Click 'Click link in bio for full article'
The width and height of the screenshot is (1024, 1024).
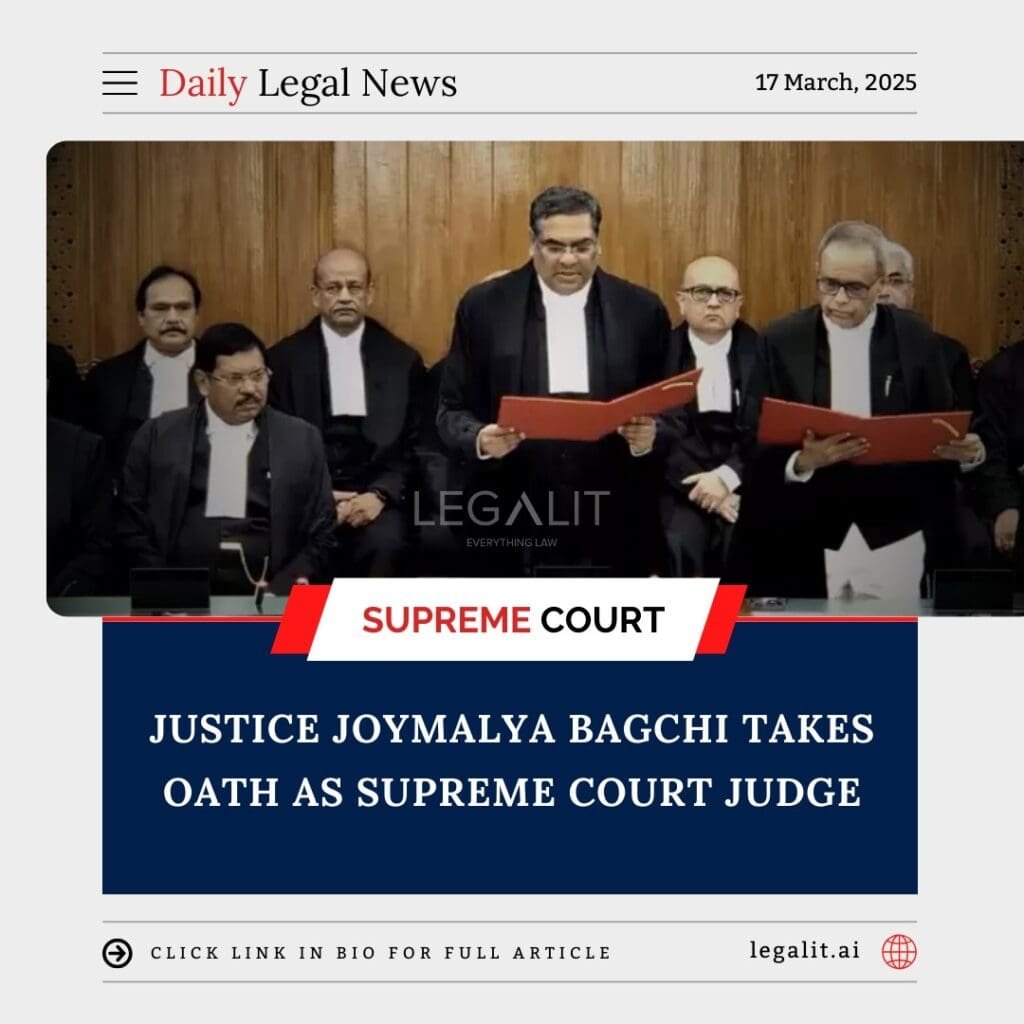click(381, 953)
